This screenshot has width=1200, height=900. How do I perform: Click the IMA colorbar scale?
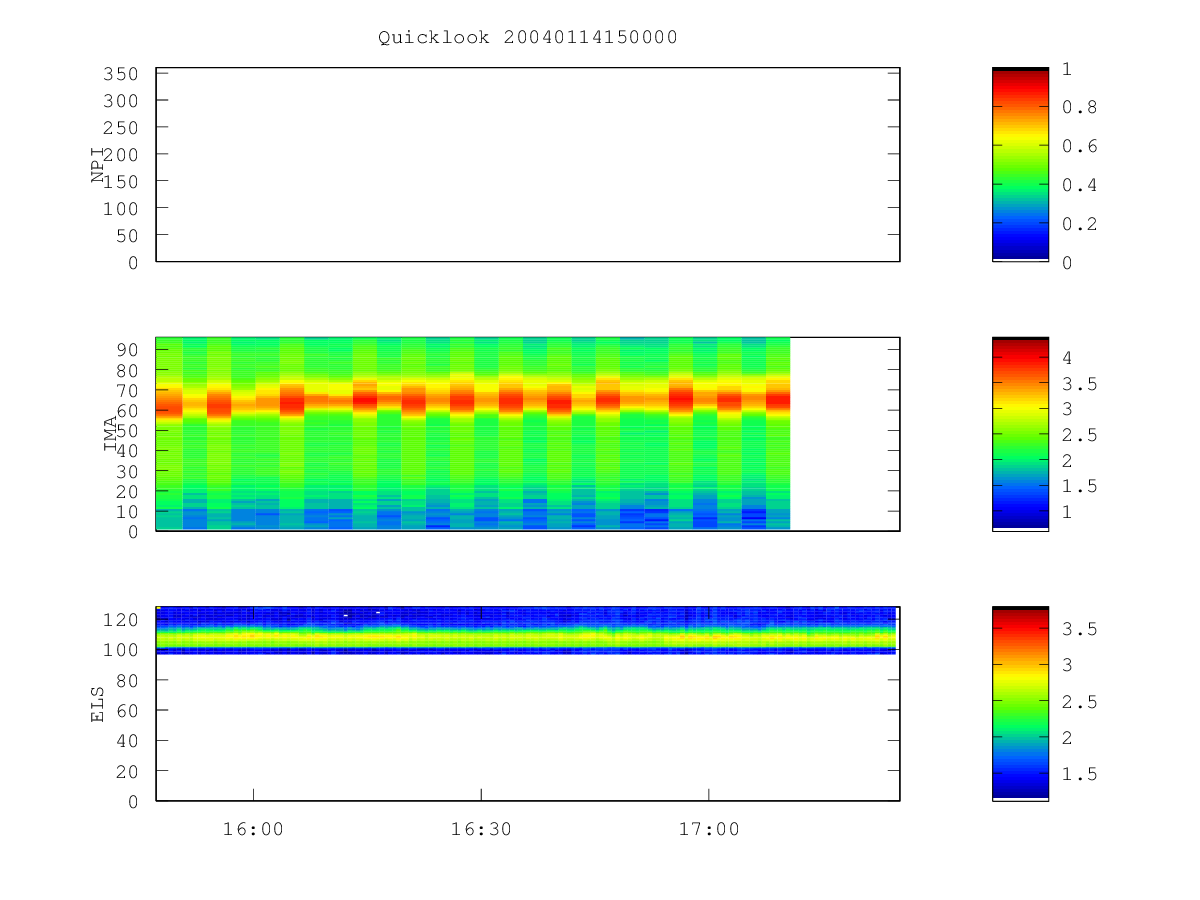coord(1020,434)
